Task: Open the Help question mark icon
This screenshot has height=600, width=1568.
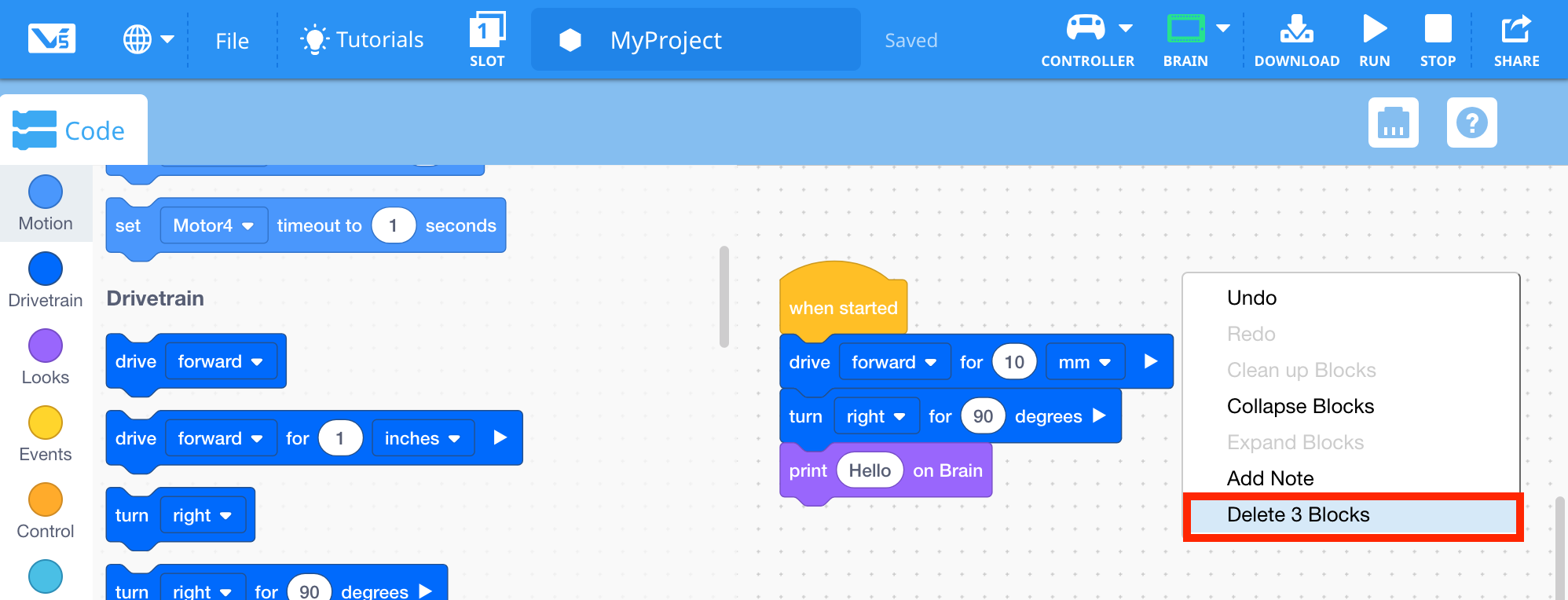Action: 1471,123
